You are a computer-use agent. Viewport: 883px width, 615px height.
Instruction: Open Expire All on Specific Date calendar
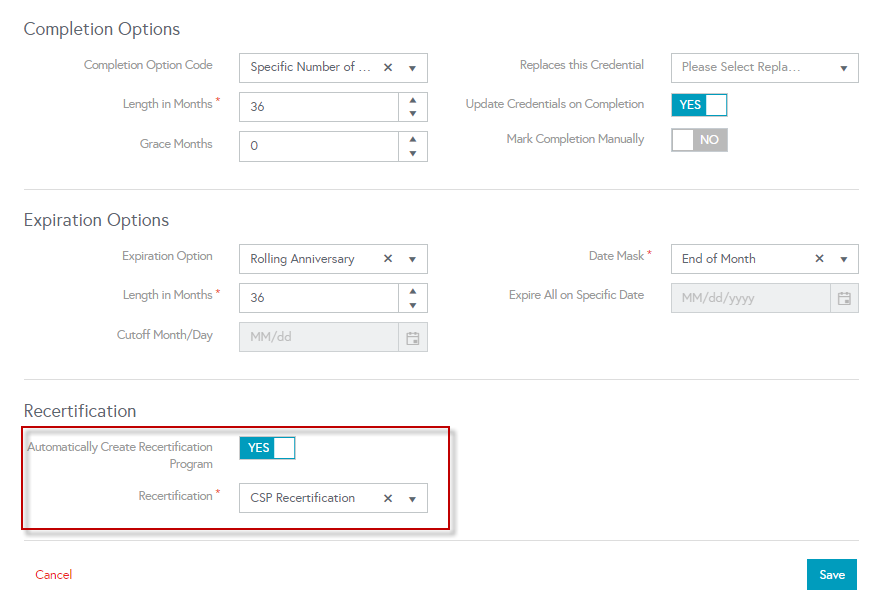[844, 298]
